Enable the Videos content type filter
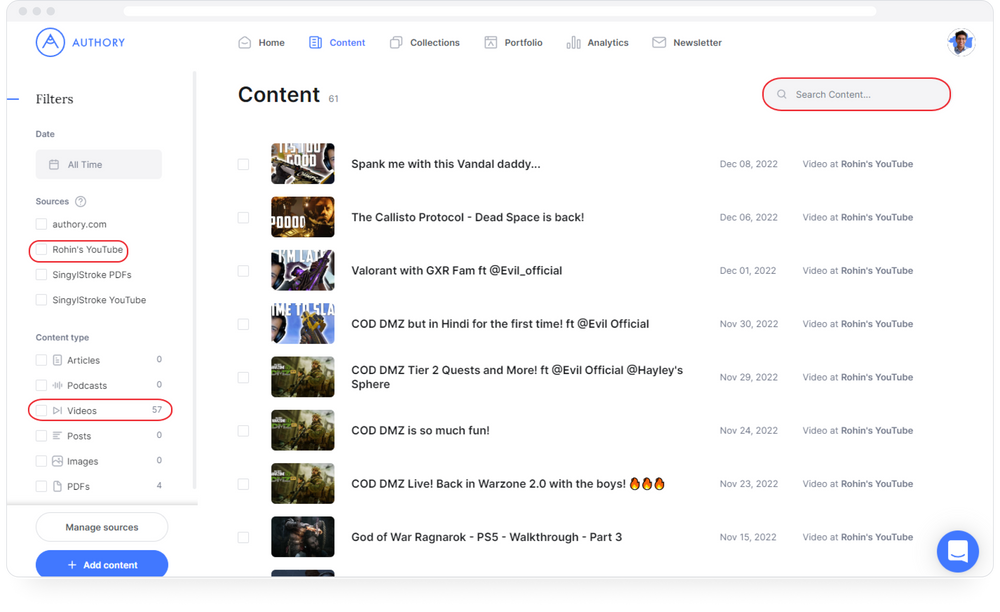The width and height of the screenshot is (1000, 612). [x=41, y=410]
